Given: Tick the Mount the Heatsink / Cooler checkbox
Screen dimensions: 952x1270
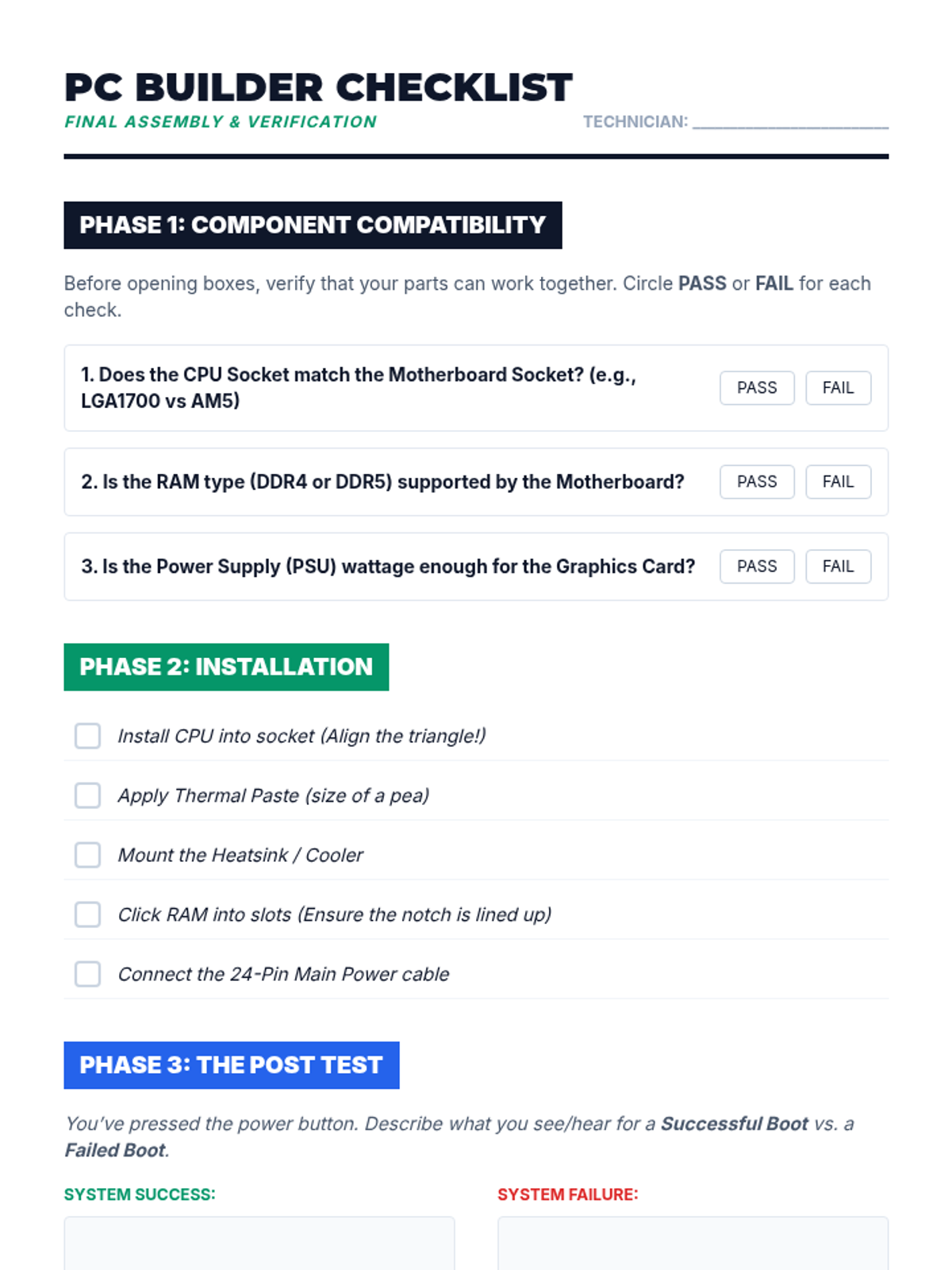Looking at the screenshot, I should pos(87,855).
